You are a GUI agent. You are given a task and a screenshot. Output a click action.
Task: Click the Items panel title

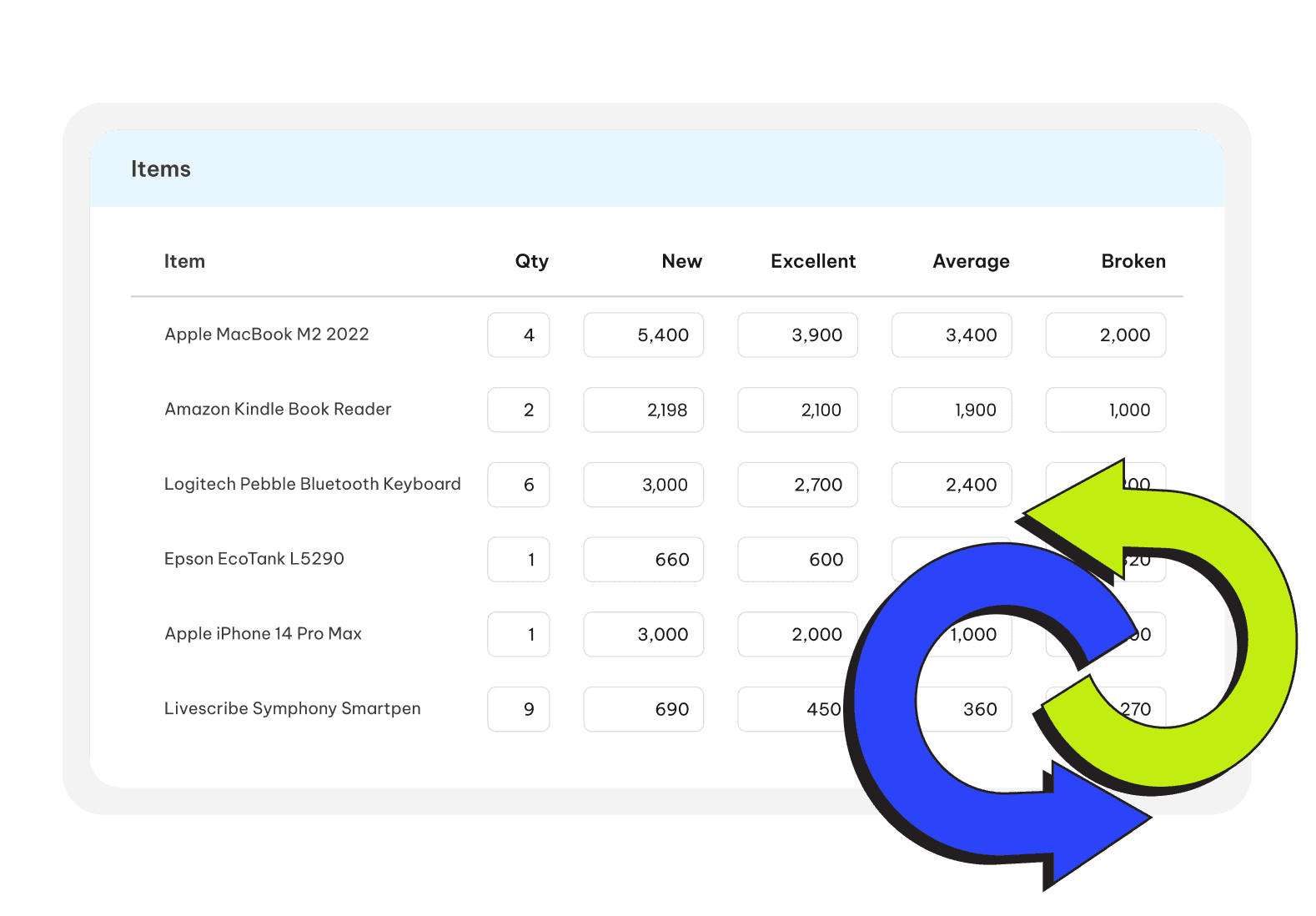click(161, 169)
